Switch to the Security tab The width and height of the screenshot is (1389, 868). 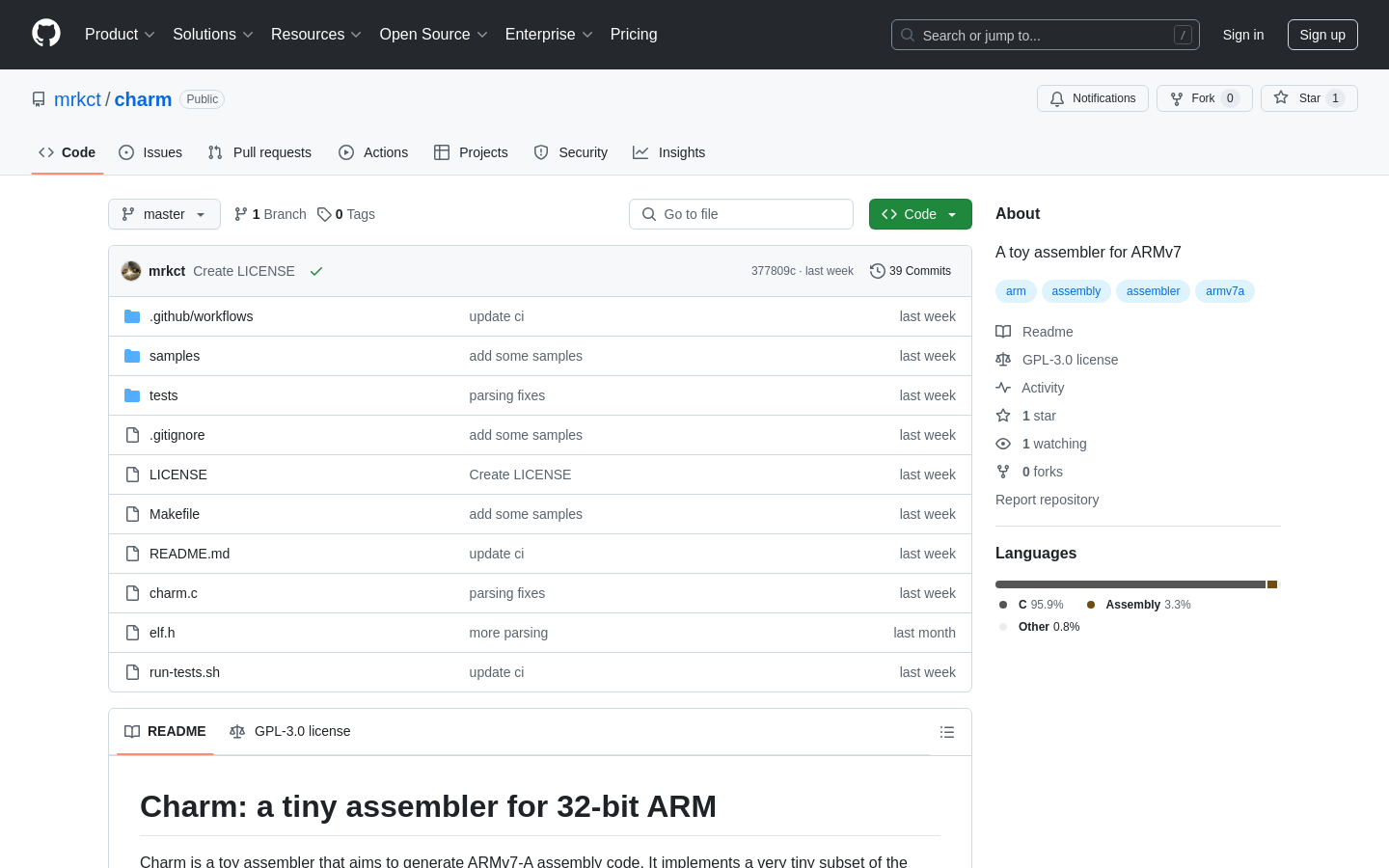(x=571, y=152)
